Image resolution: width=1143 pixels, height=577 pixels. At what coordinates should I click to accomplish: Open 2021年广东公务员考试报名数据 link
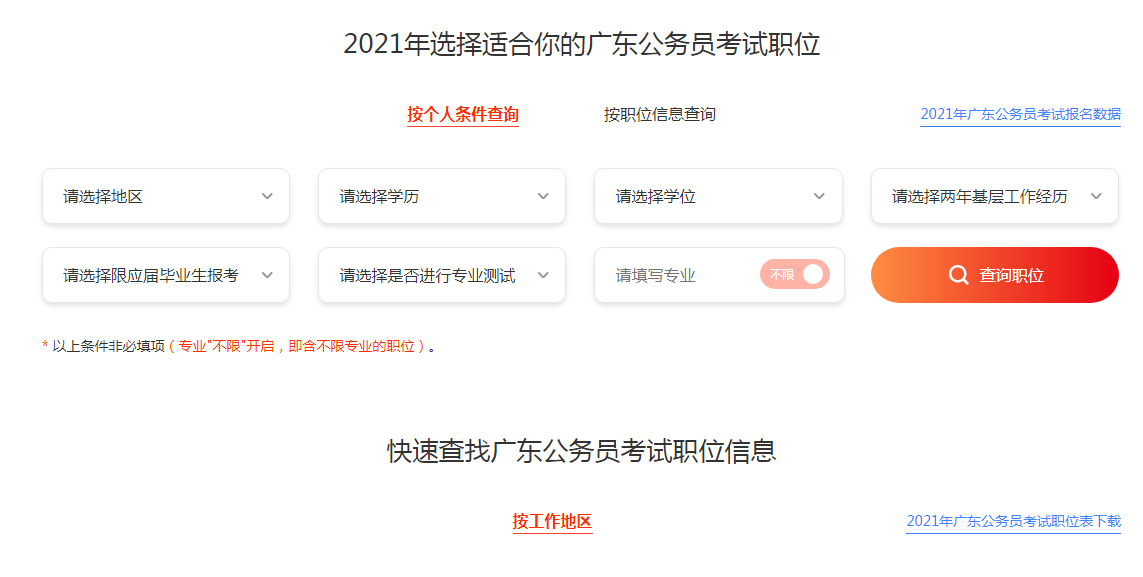pyautogui.click(x=1020, y=115)
